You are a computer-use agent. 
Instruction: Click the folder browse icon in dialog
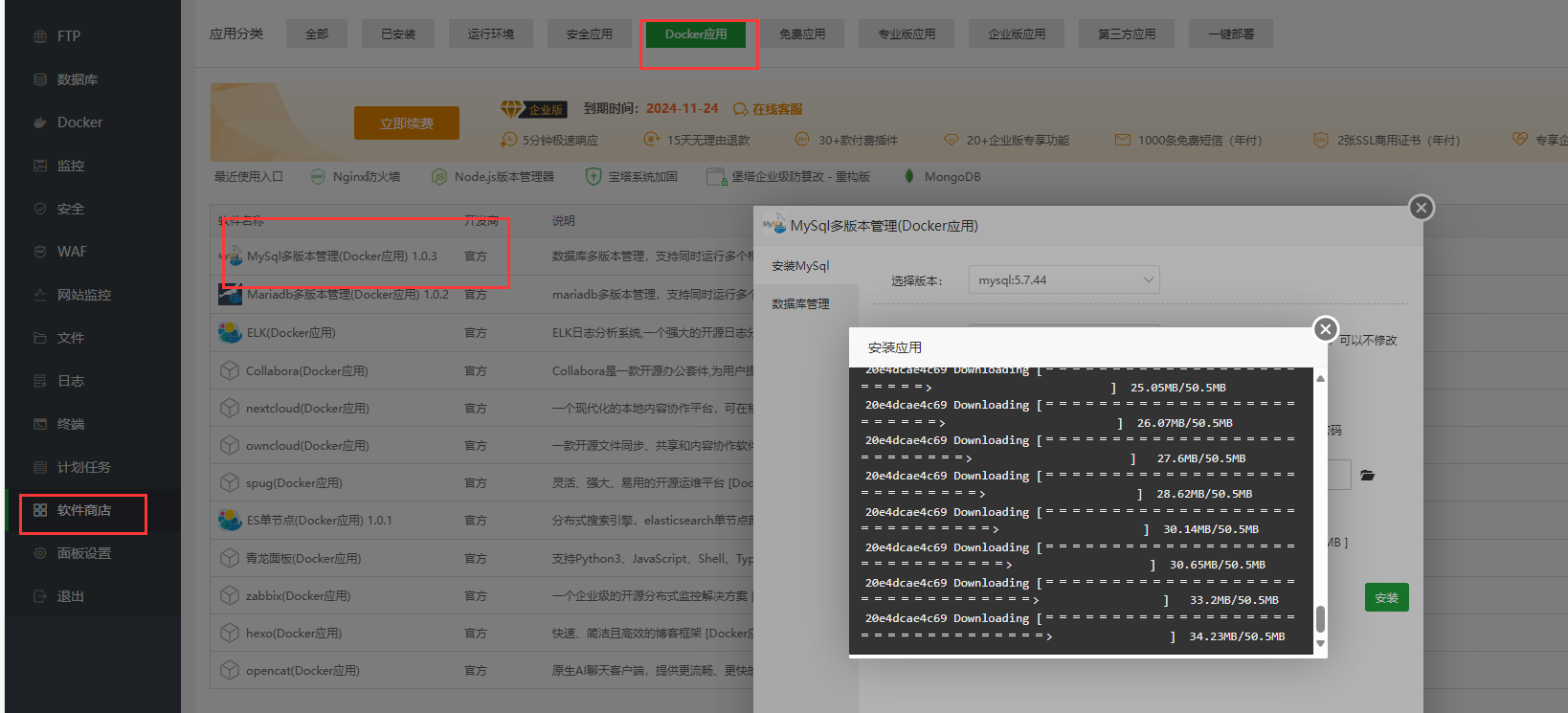1368,475
